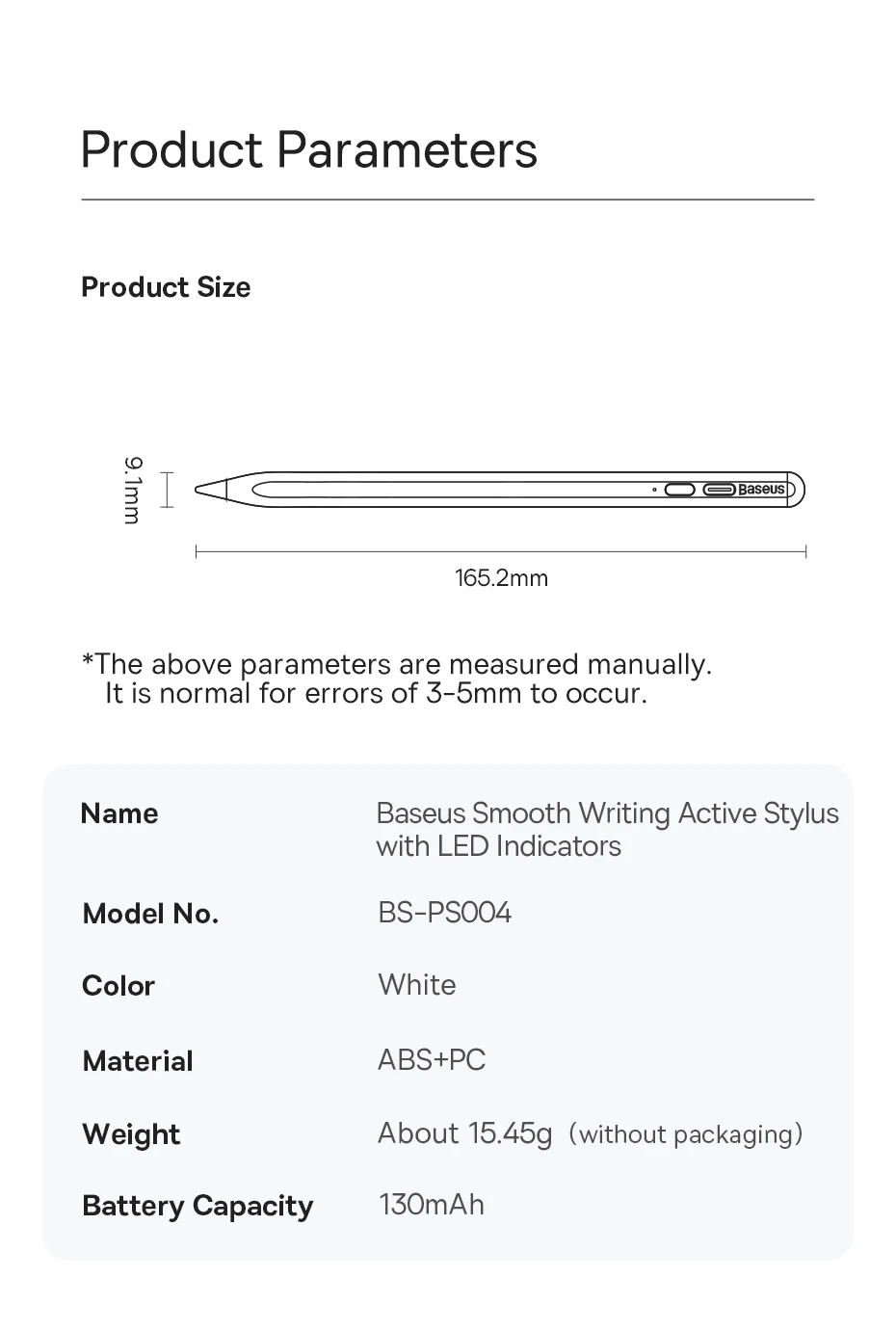This screenshot has width=896, height=1332.
Task: Click the small LED dot on the stylus
Action: (x=654, y=490)
